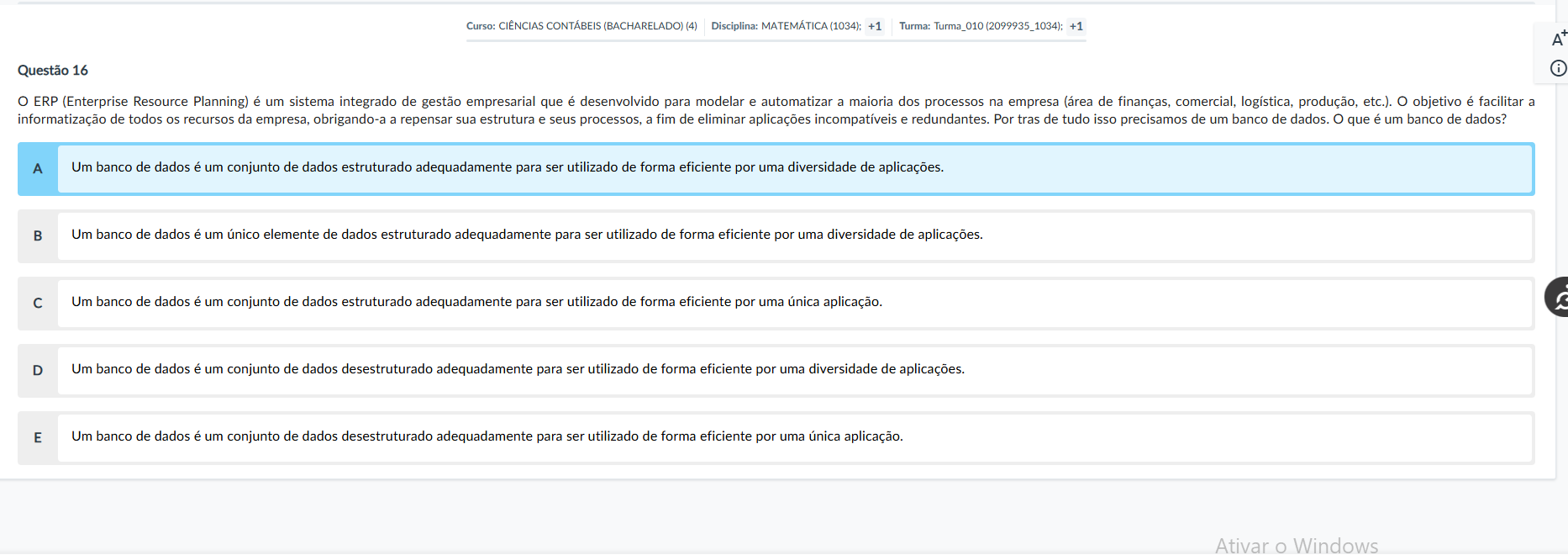Click the Turma_010 class label
The image size is (1568, 555).
[x=981, y=26]
